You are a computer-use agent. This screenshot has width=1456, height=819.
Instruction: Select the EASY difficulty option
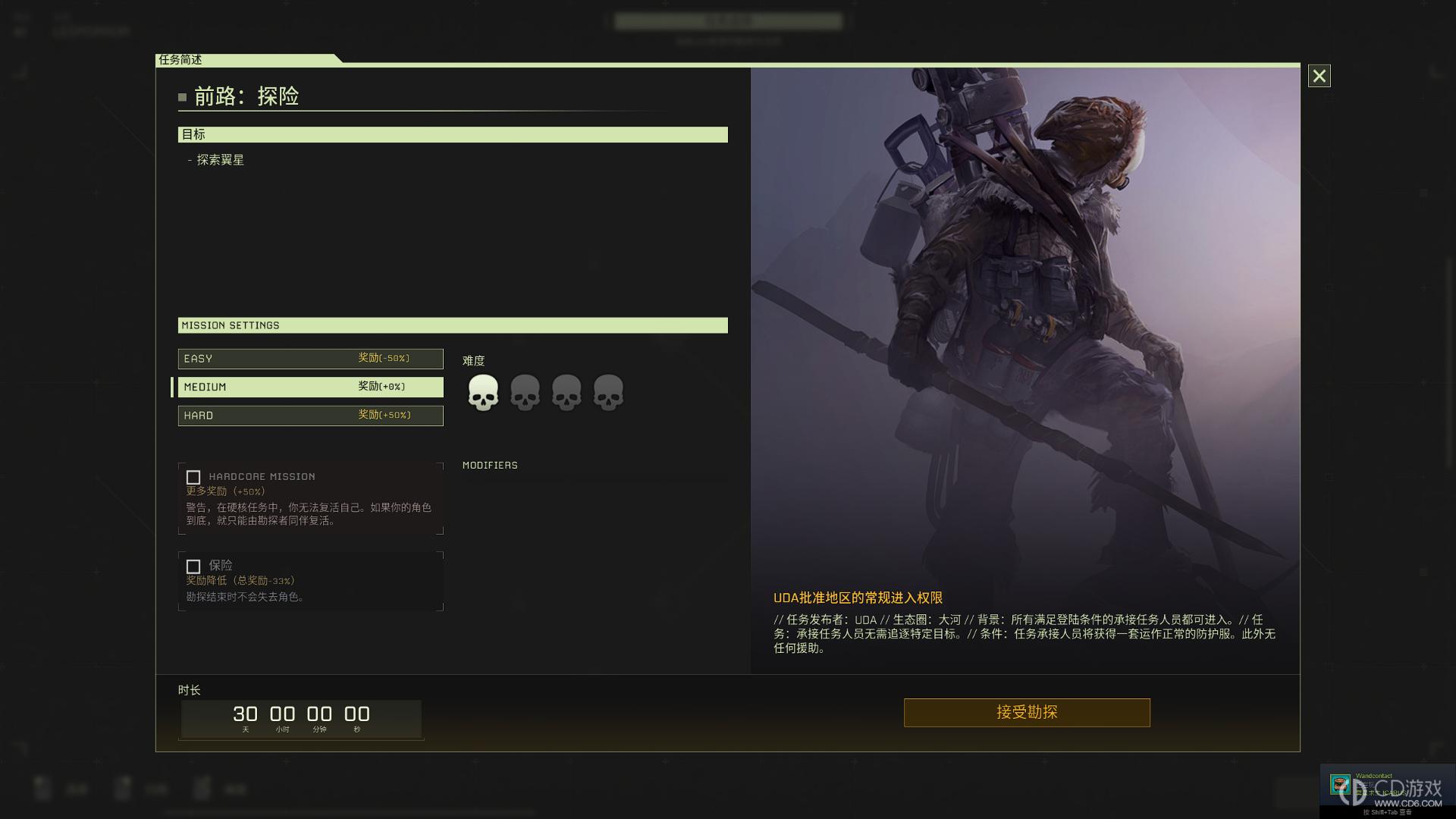[310, 359]
